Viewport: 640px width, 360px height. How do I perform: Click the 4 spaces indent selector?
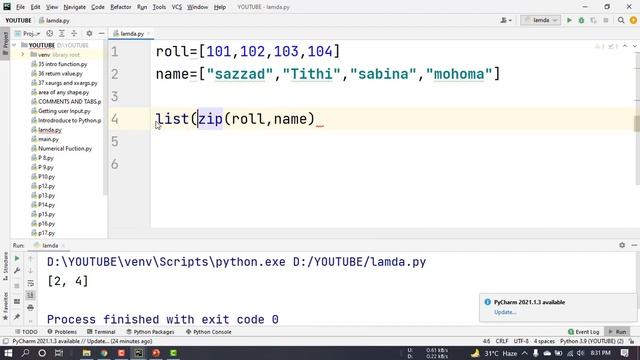544,341
